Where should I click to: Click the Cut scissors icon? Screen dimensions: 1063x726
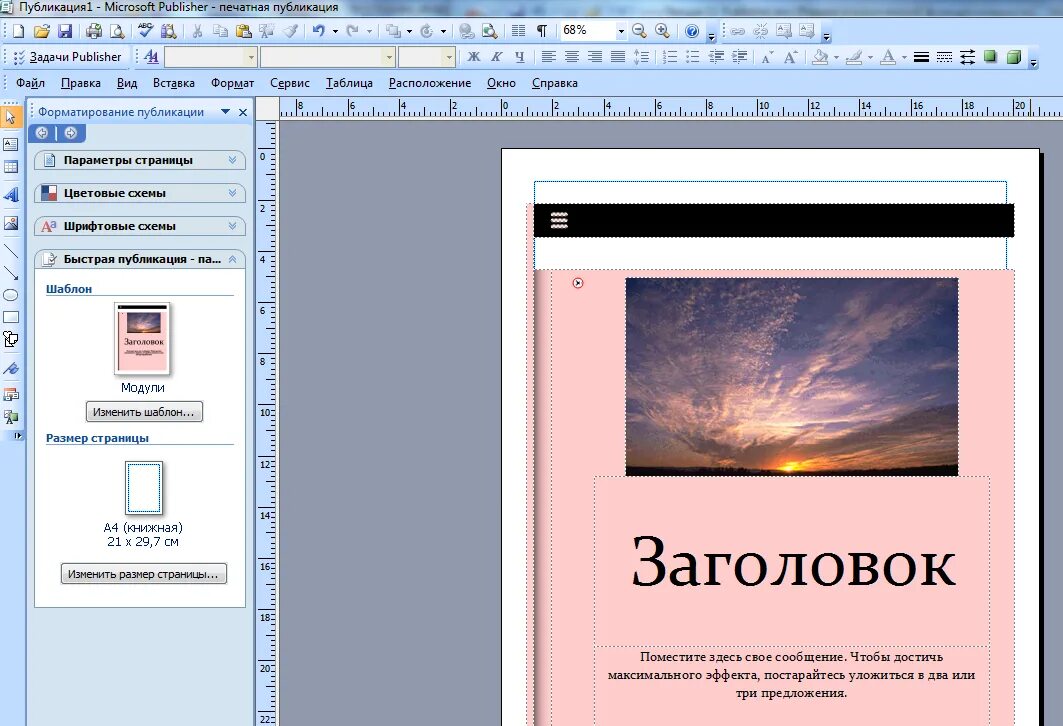coord(197,31)
